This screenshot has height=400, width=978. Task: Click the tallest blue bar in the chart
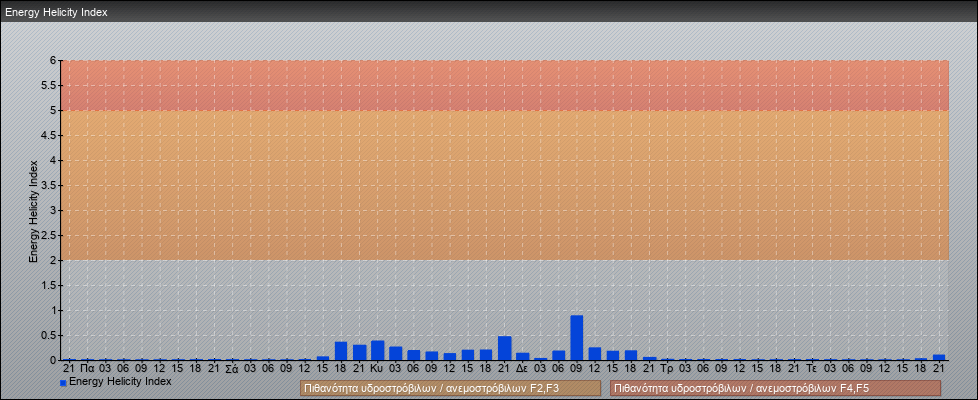577,337
